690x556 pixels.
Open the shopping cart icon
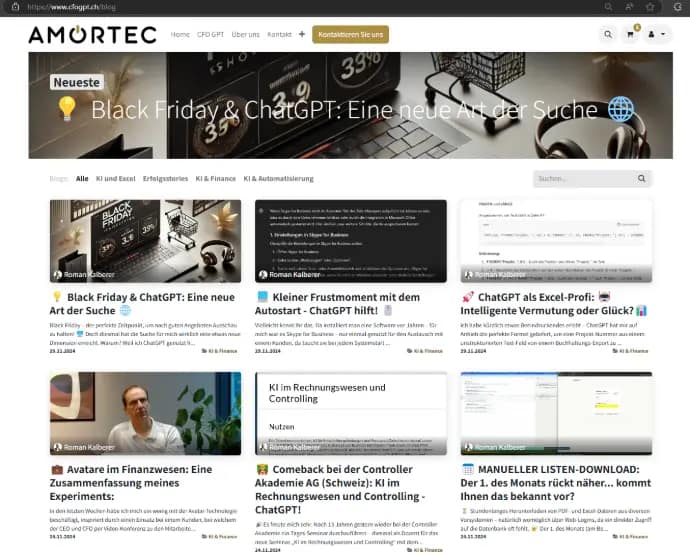(x=631, y=34)
